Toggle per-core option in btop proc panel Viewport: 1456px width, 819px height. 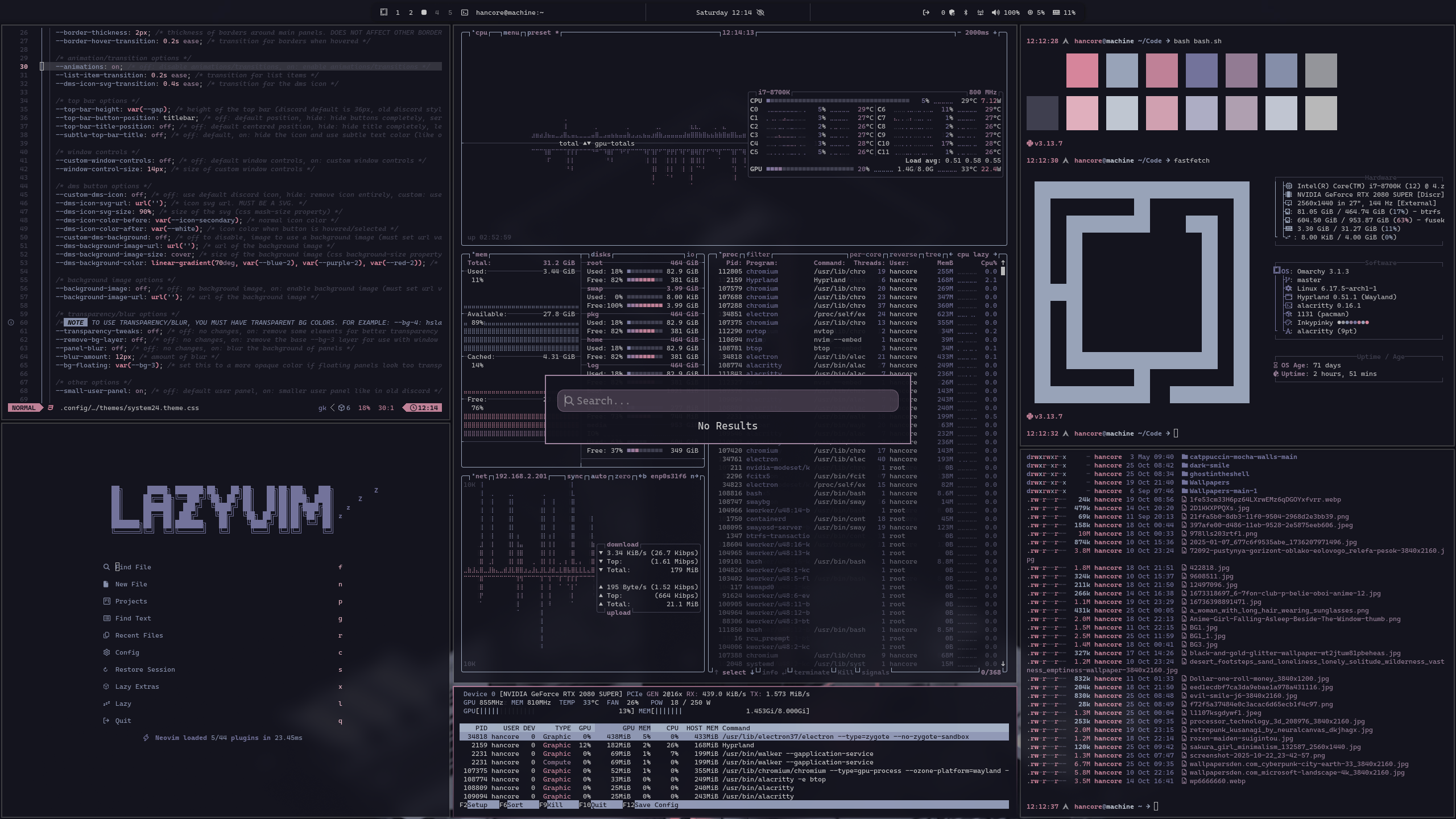(x=865, y=255)
